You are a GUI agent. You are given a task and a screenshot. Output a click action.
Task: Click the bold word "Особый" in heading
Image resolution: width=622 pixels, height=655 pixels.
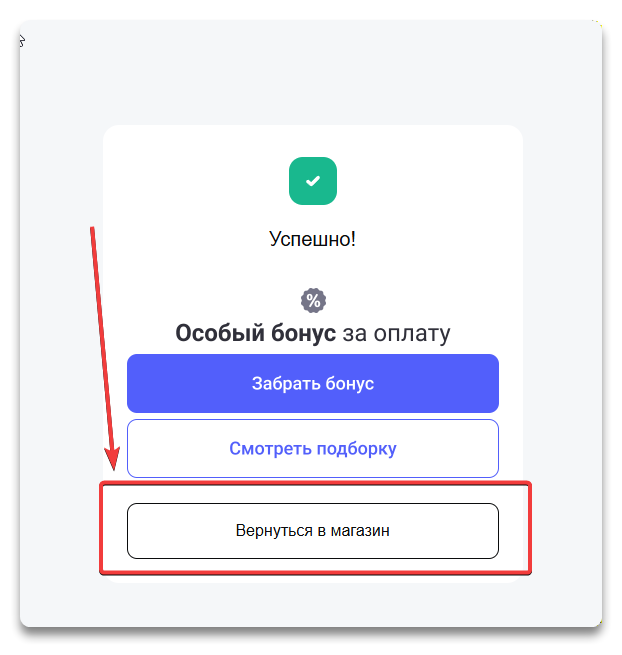coord(215,334)
